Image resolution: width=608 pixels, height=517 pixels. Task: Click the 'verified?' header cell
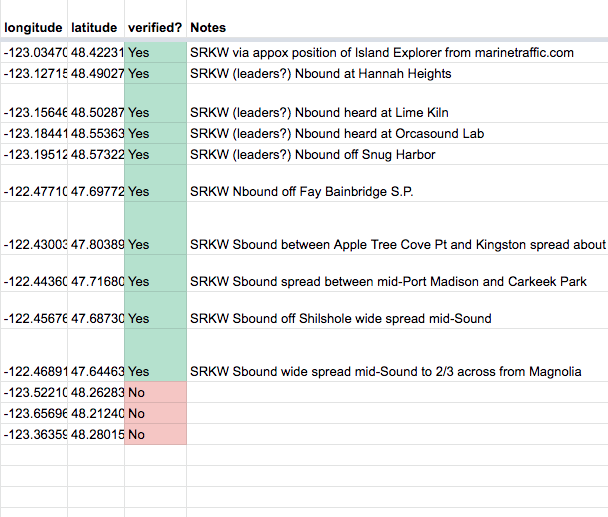tap(155, 19)
